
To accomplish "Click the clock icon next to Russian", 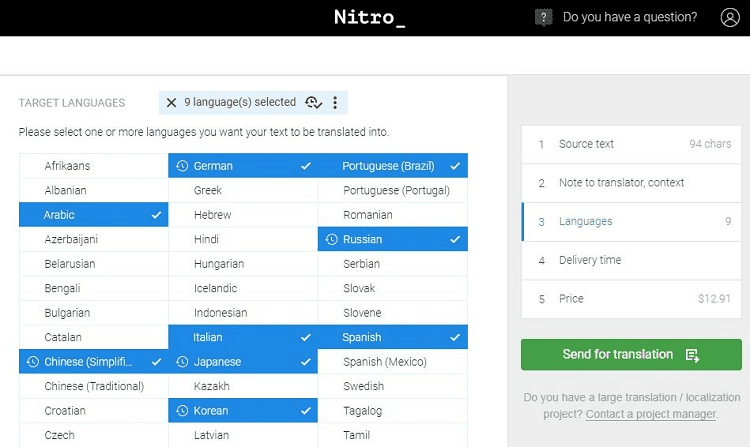I will [330, 240].
